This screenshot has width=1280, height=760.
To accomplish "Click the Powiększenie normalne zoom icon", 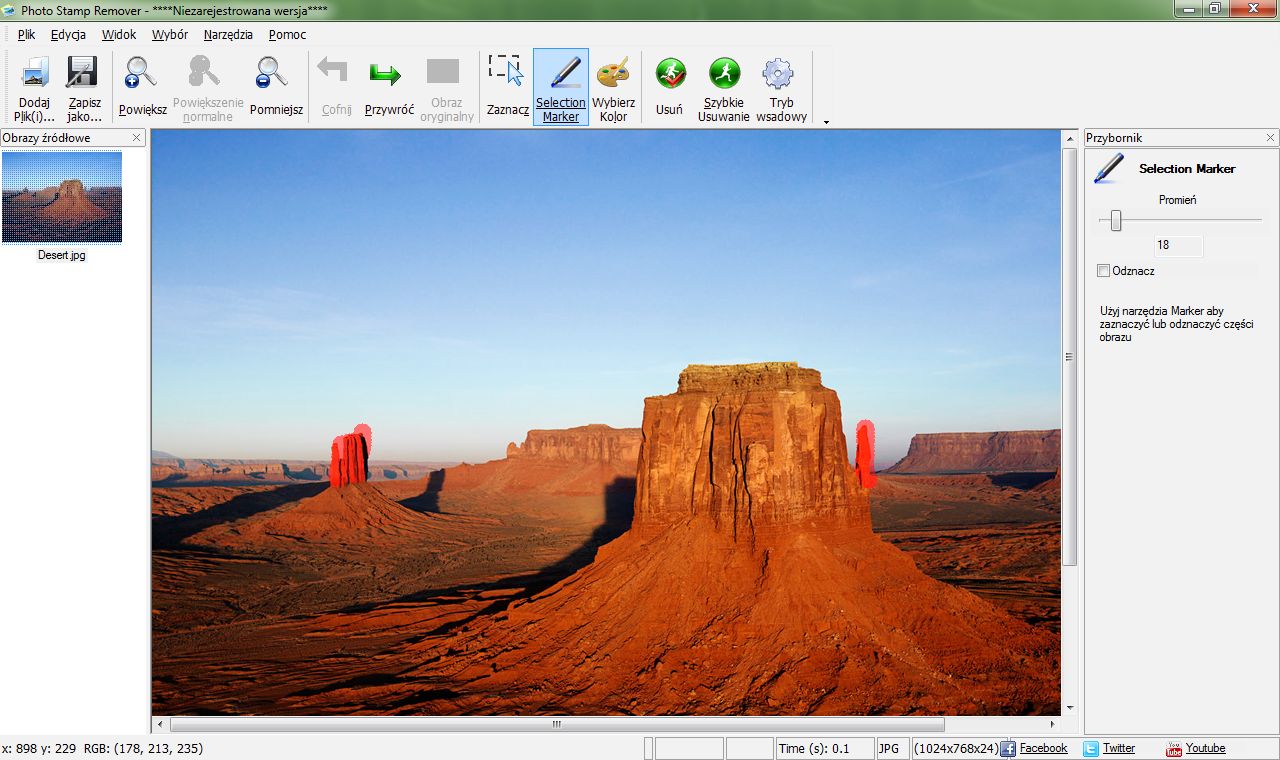I will [x=205, y=72].
